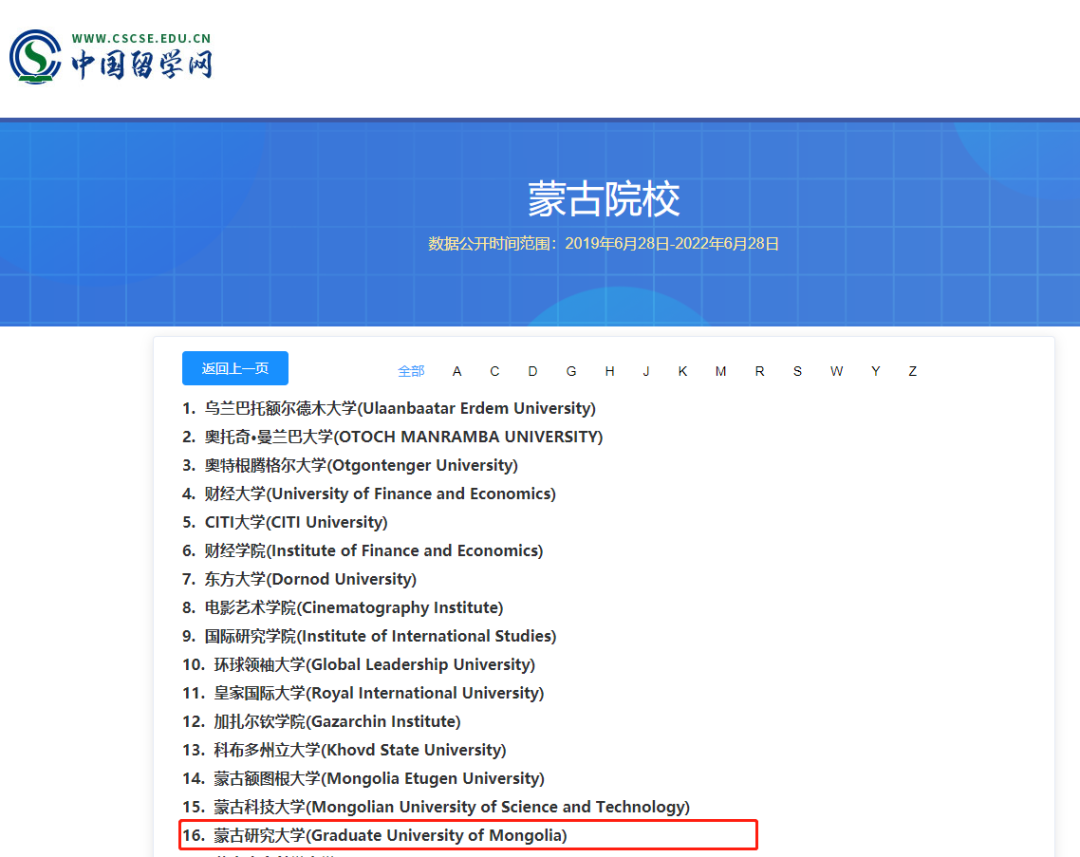Filter universities by letter D
This screenshot has width=1080, height=857.
click(532, 371)
